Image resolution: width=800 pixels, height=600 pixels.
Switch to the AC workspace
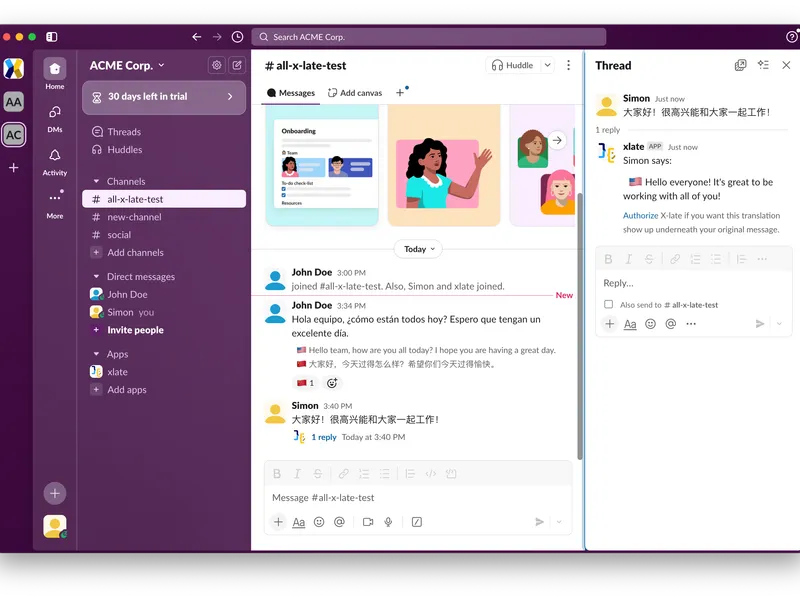14,135
